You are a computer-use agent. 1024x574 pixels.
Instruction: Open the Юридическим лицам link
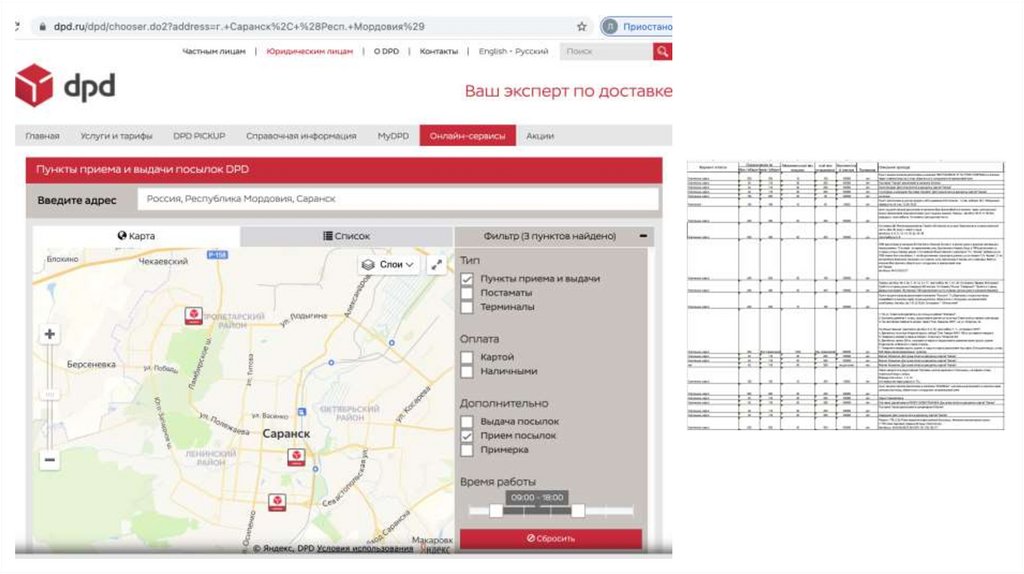(309, 51)
